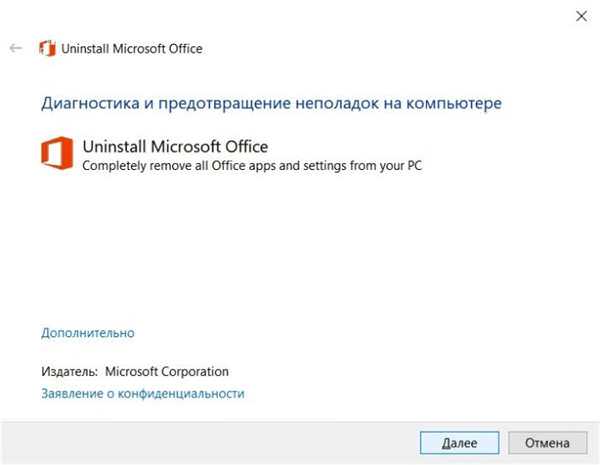Select the Uninstall Microsoft Office troubleshooter name
The width and height of the screenshot is (600, 465).
tap(175, 147)
